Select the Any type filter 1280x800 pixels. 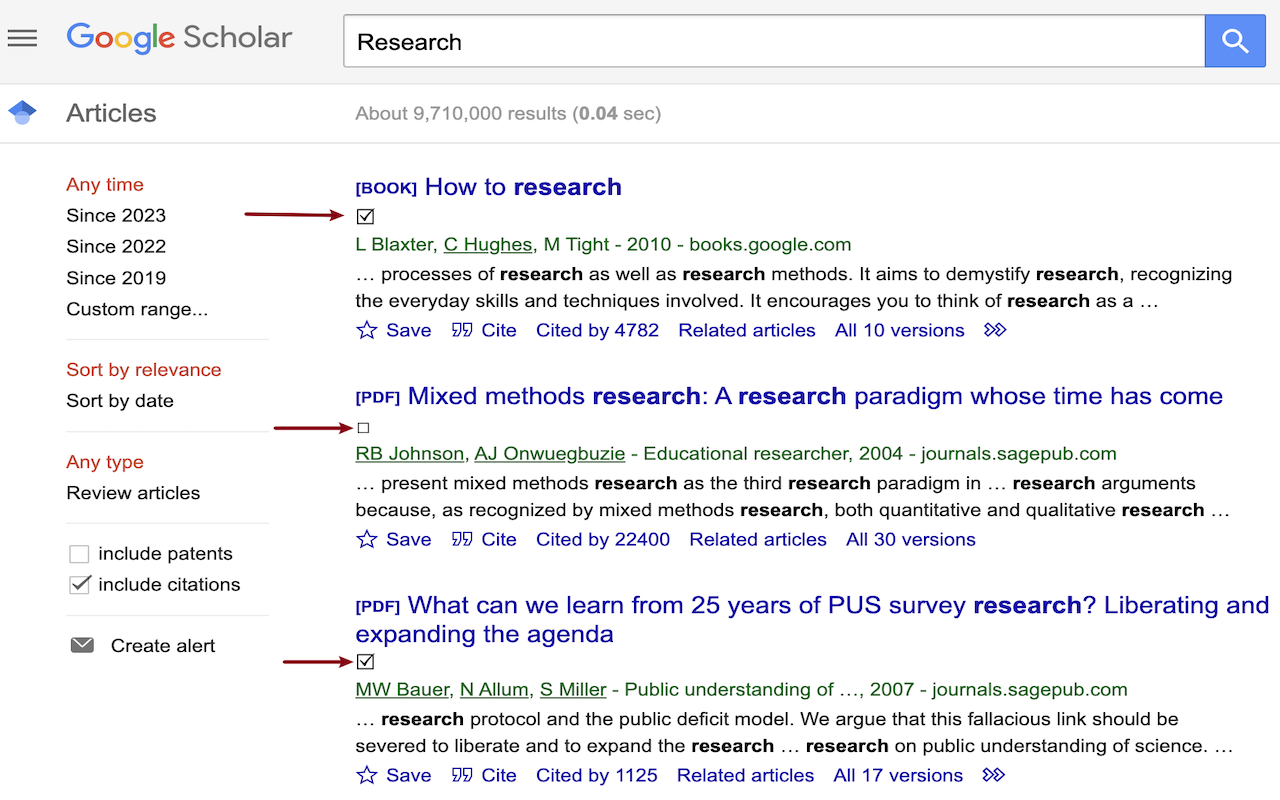[105, 462]
